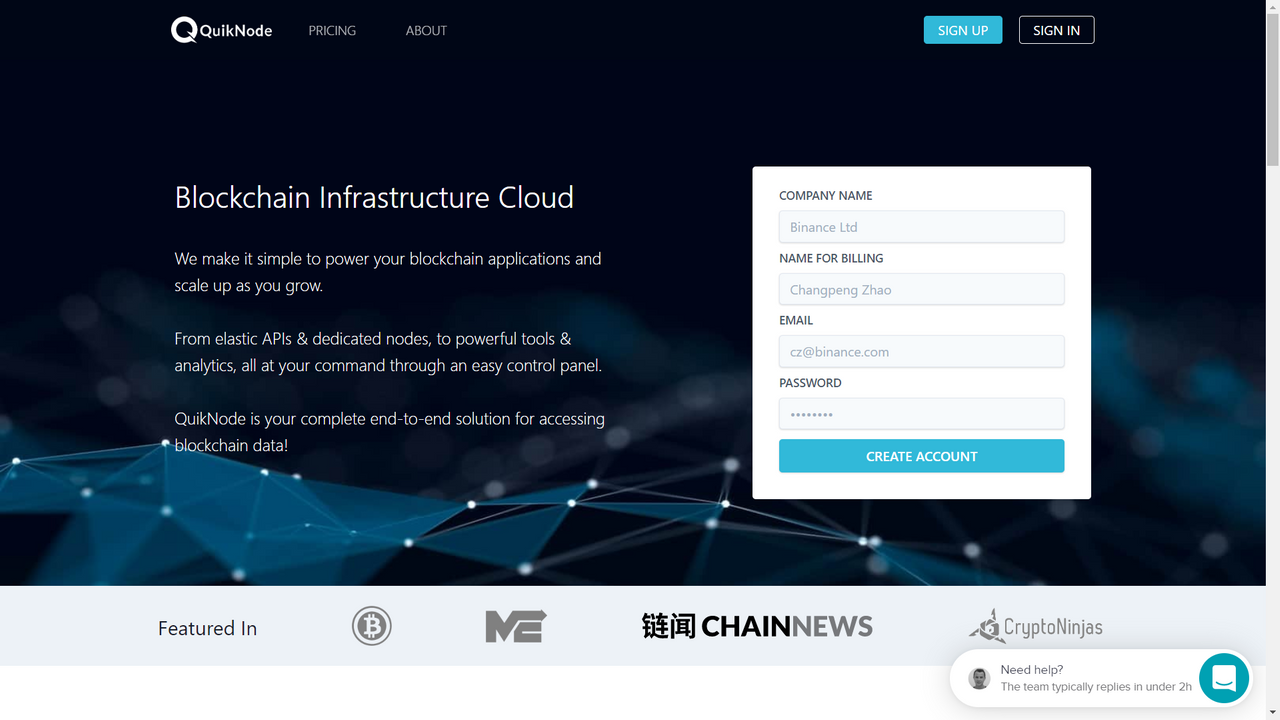This screenshot has height=720, width=1280.
Task: Open the chat widget bubble icon
Action: [1224, 678]
